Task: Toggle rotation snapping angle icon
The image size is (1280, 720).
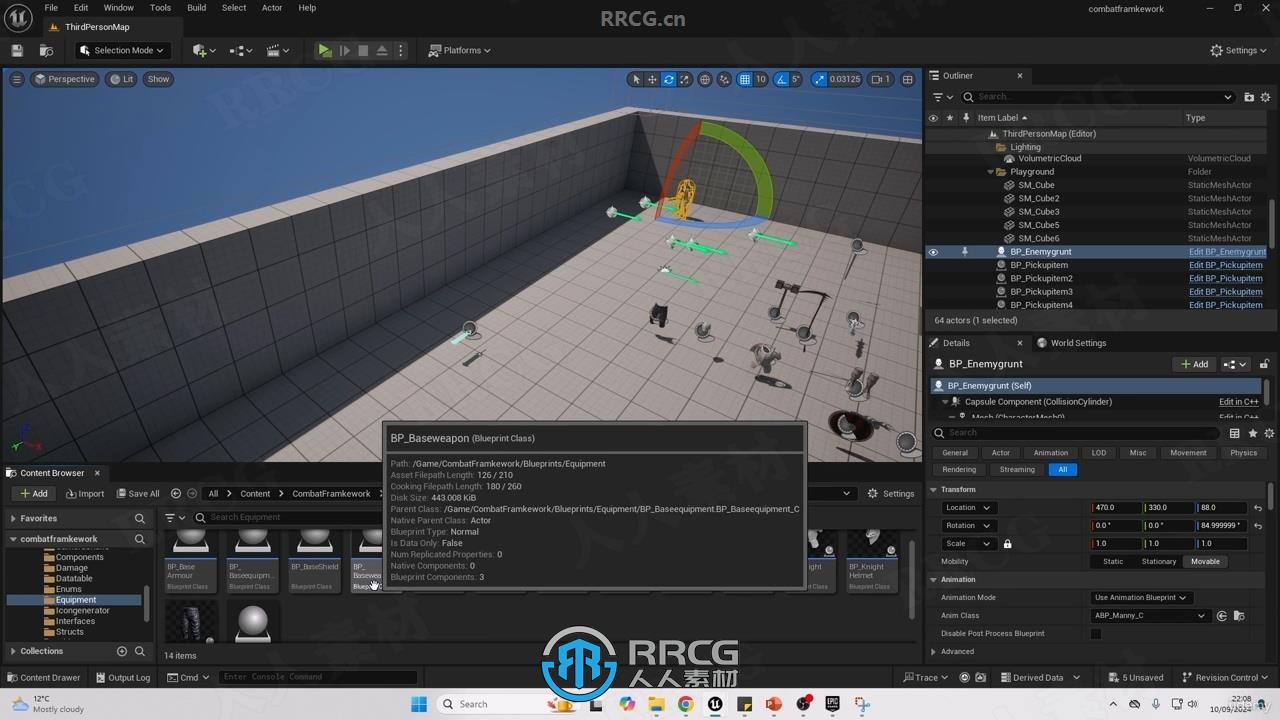Action: (x=781, y=79)
